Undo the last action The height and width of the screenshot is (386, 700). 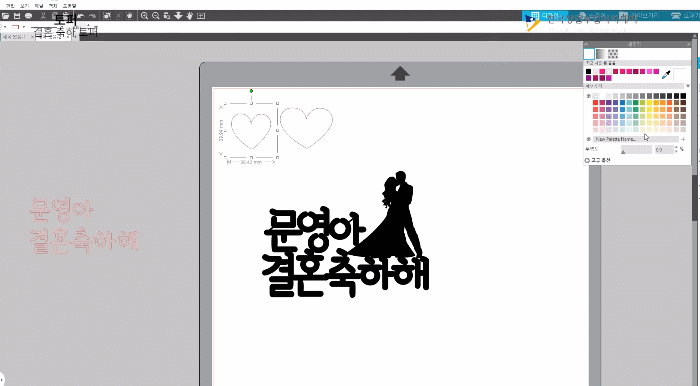[81, 16]
